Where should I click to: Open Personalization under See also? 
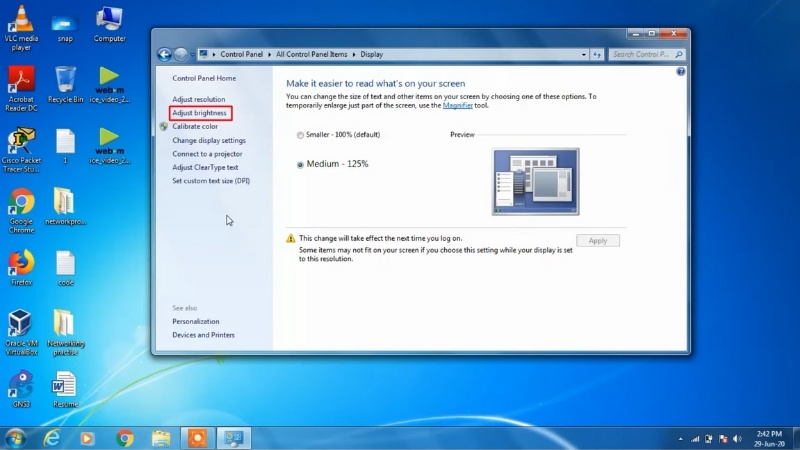tap(195, 321)
